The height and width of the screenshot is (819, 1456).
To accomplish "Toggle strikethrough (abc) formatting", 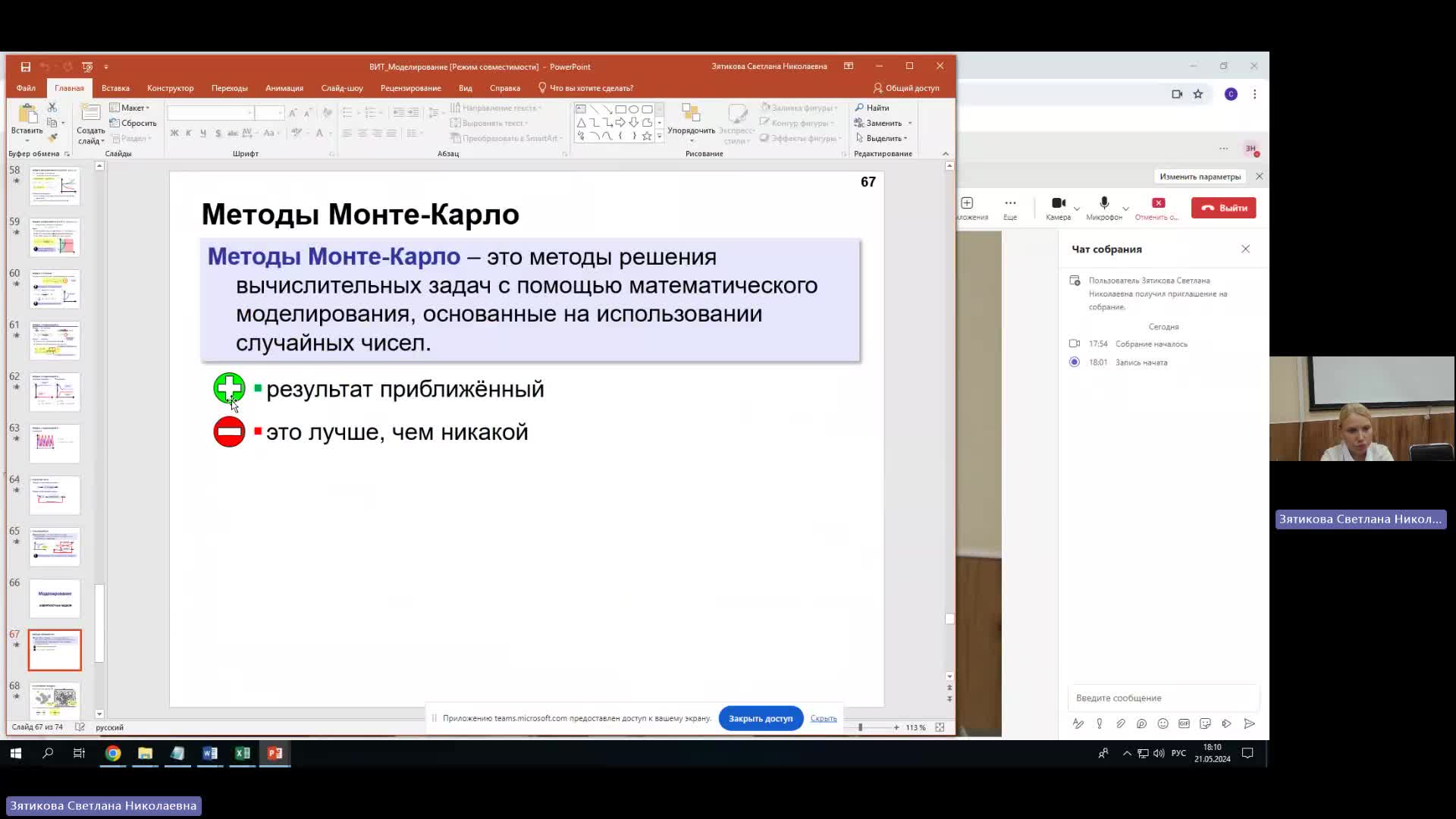I will (x=233, y=133).
